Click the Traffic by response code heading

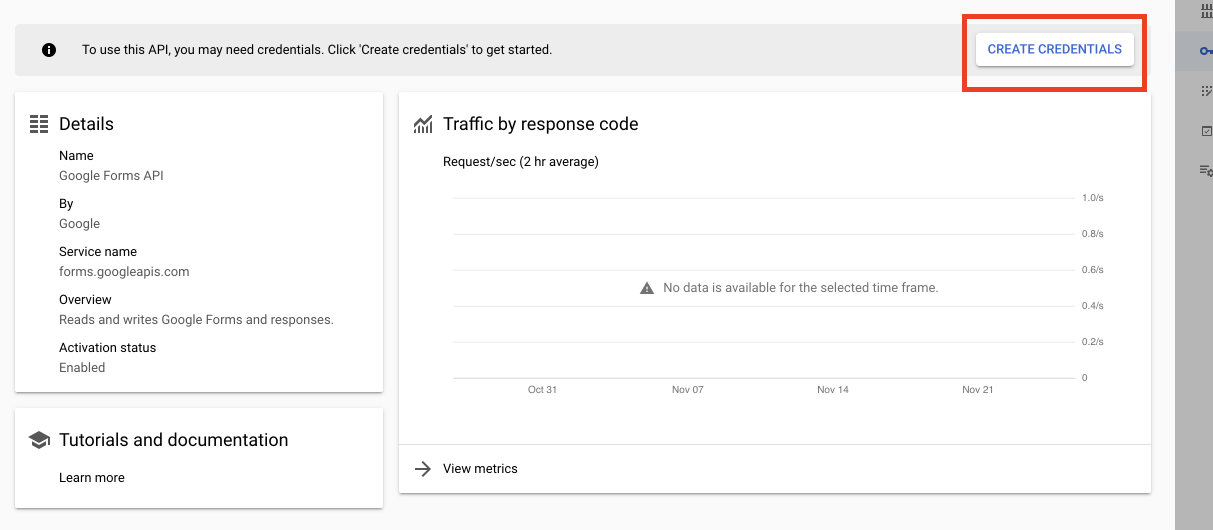click(x=540, y=124)
